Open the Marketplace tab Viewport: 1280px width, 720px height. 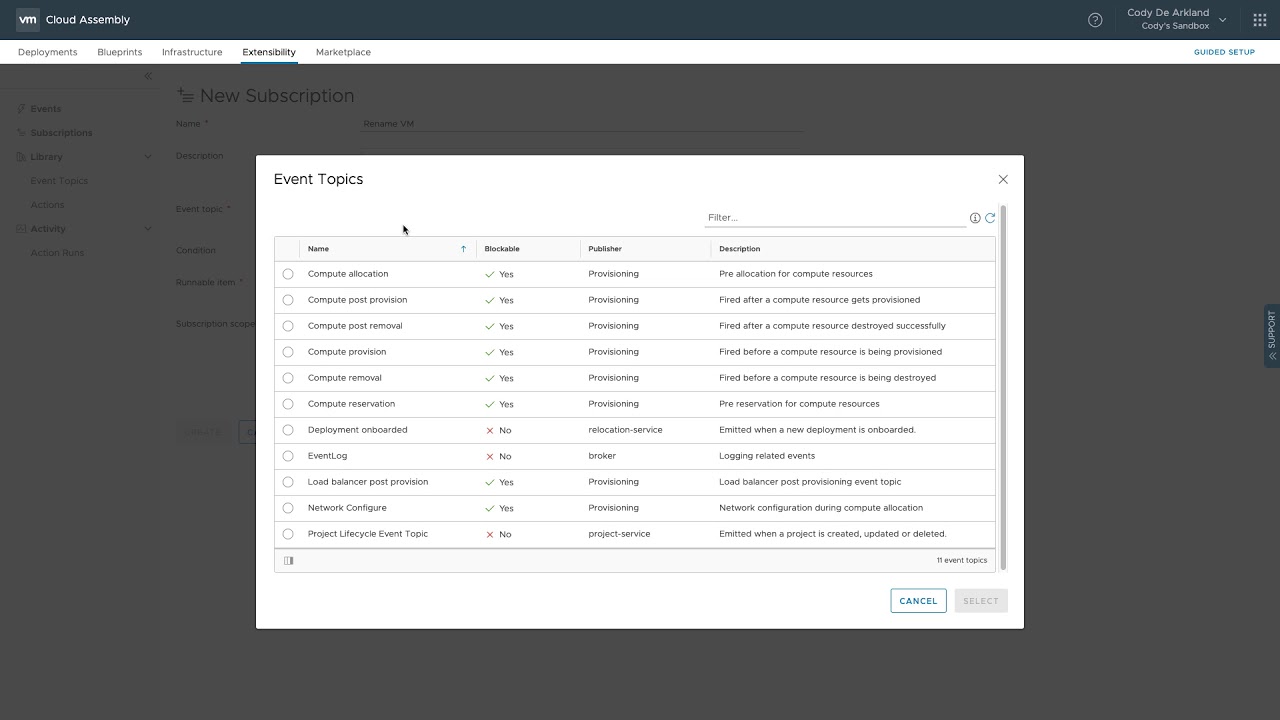click(x=343, y=52)
